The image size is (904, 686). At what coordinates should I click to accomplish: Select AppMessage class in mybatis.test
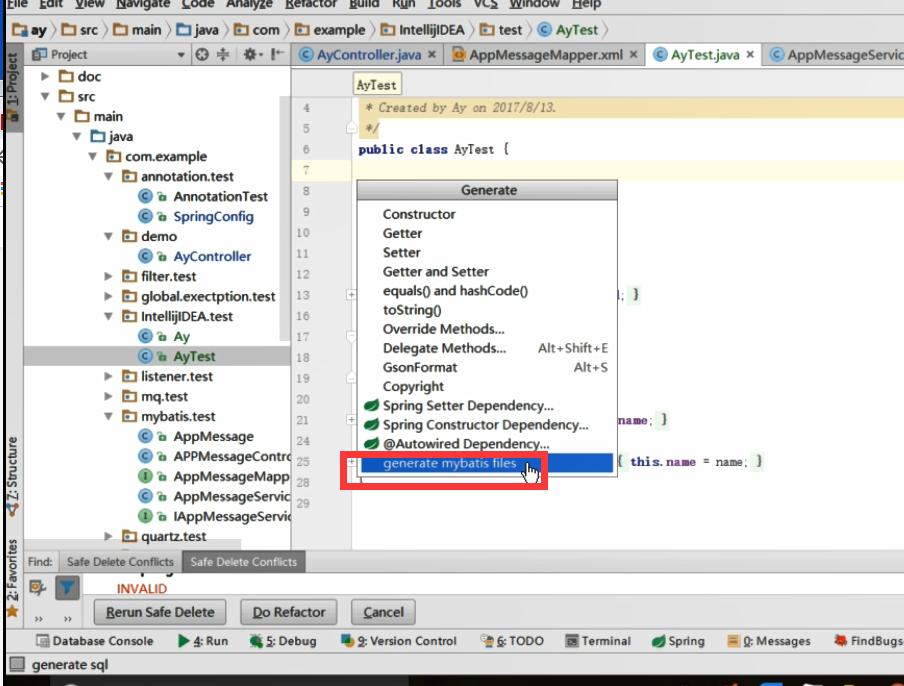213,436
